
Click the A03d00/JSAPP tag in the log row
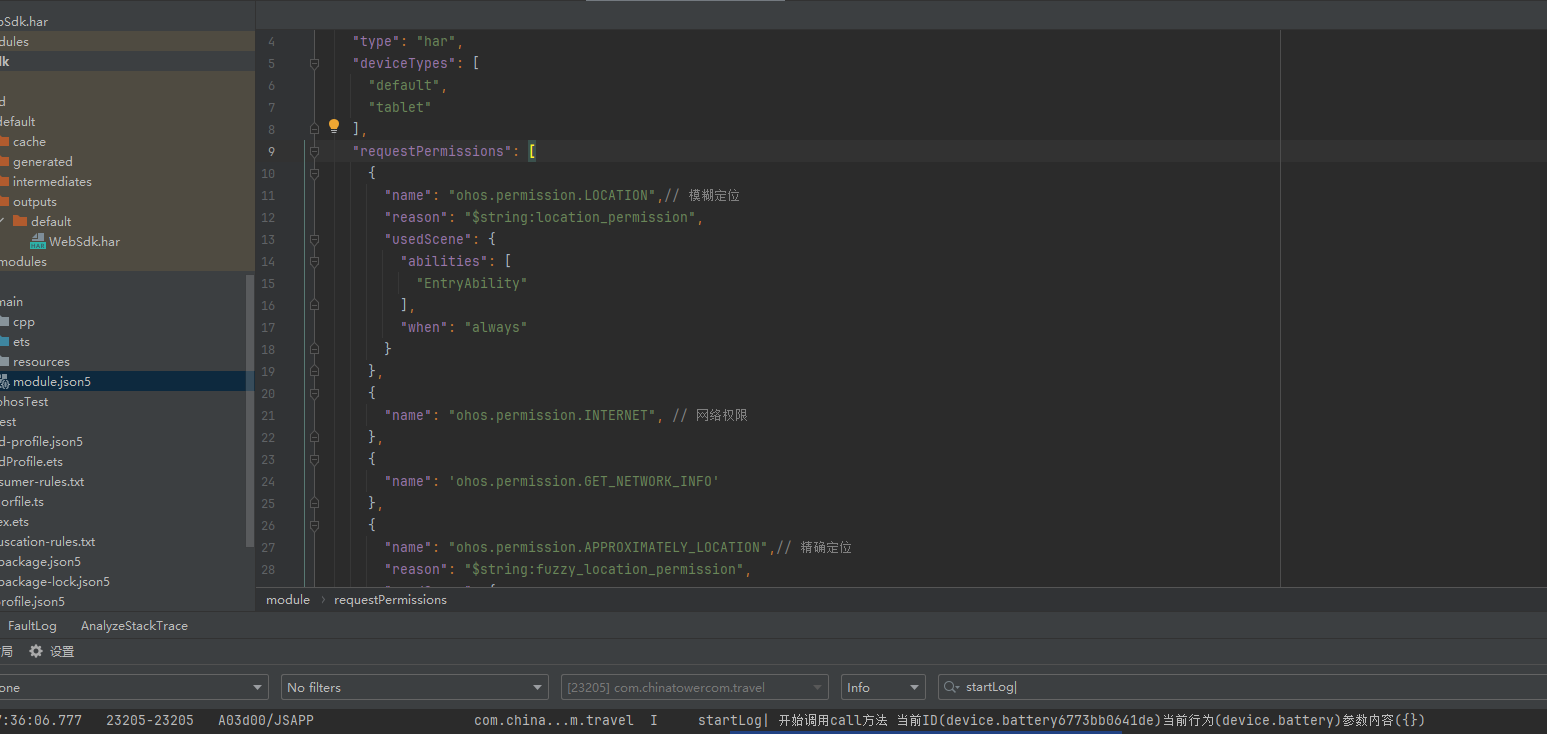266,720
